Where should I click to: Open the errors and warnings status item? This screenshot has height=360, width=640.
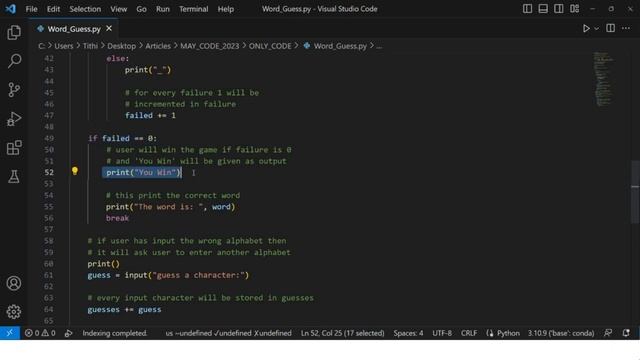point(40,333)
